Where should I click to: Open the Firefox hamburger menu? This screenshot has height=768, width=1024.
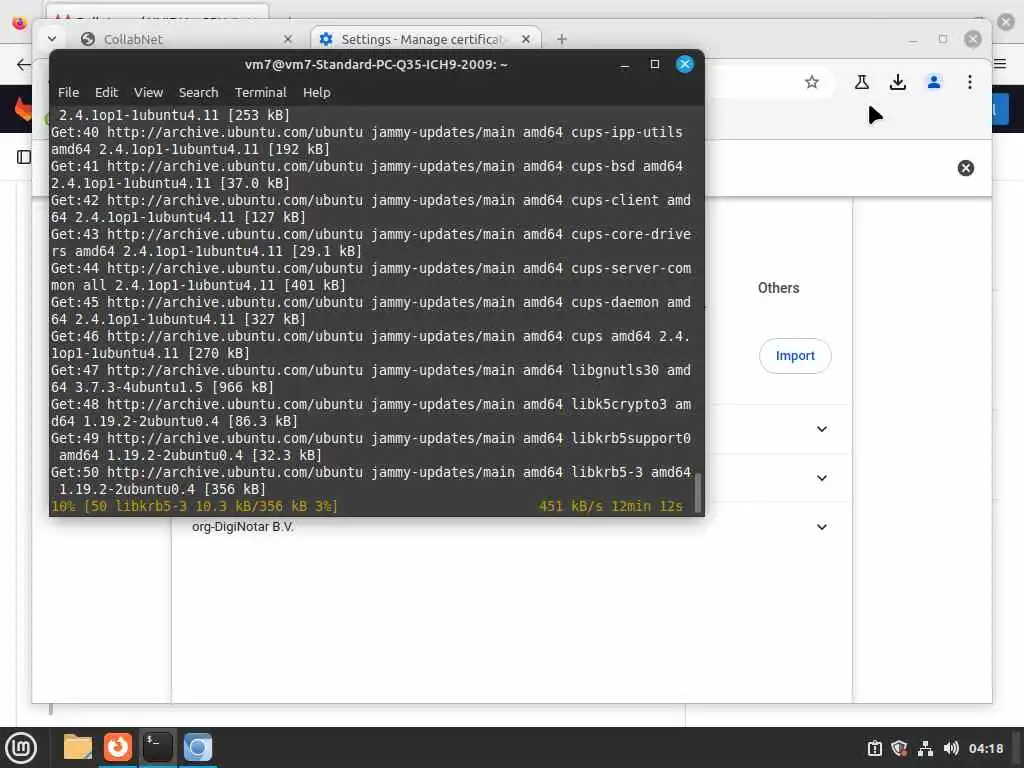pyautogui.click(x=1000, y=63)
